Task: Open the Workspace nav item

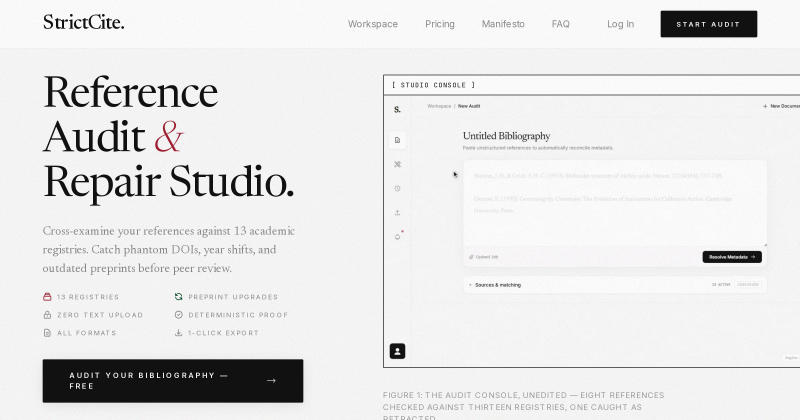Action: click(x=373, y=24)
